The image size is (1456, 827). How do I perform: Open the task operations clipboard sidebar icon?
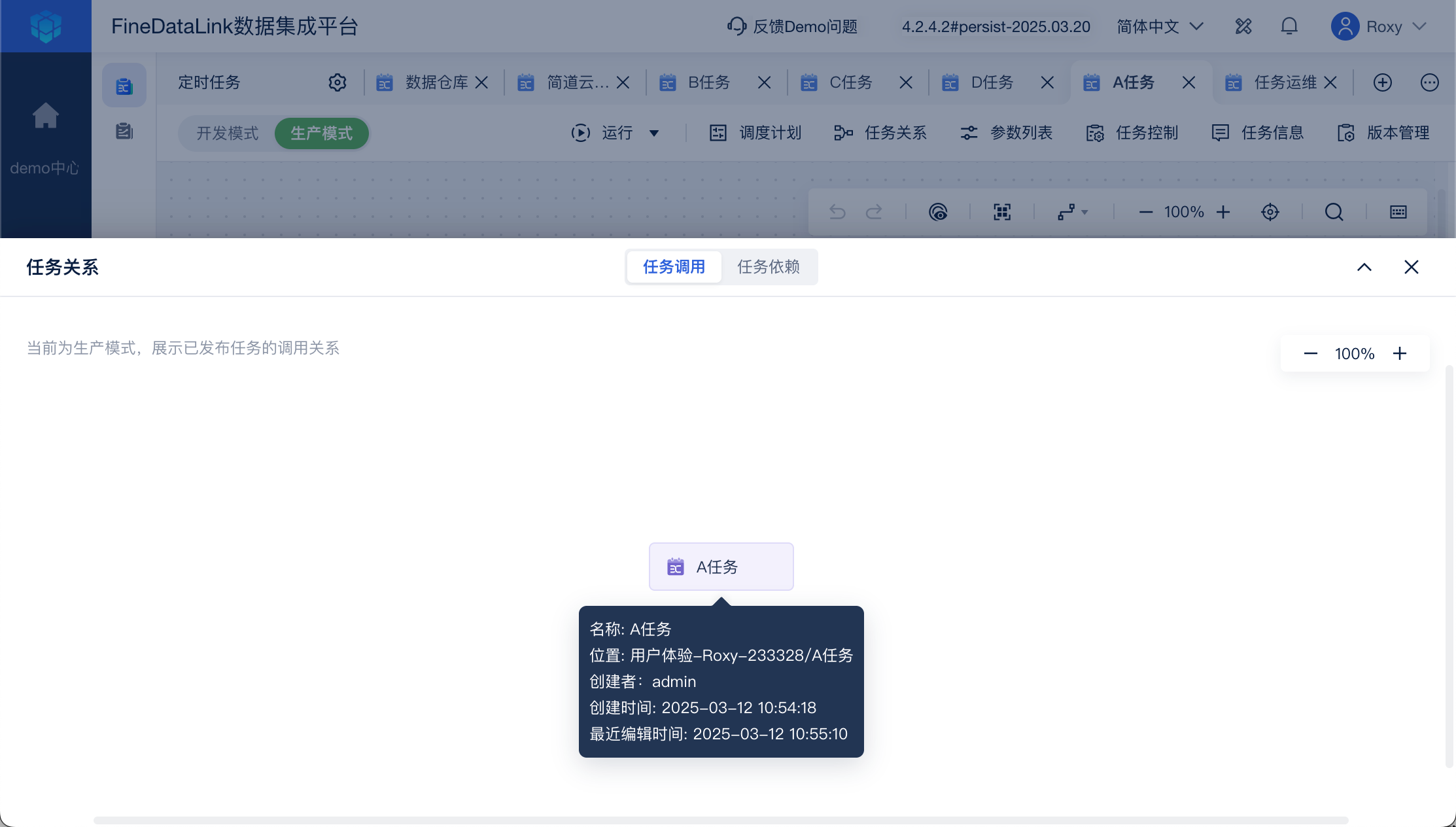[124, 132]
